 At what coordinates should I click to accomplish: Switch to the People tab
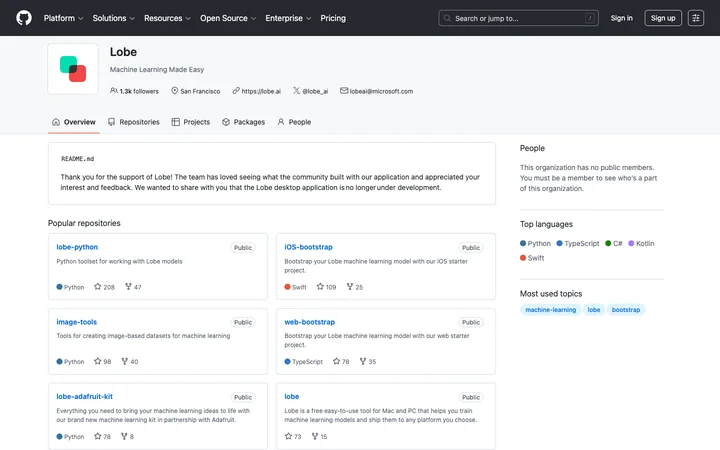click(x=294, y=122)
